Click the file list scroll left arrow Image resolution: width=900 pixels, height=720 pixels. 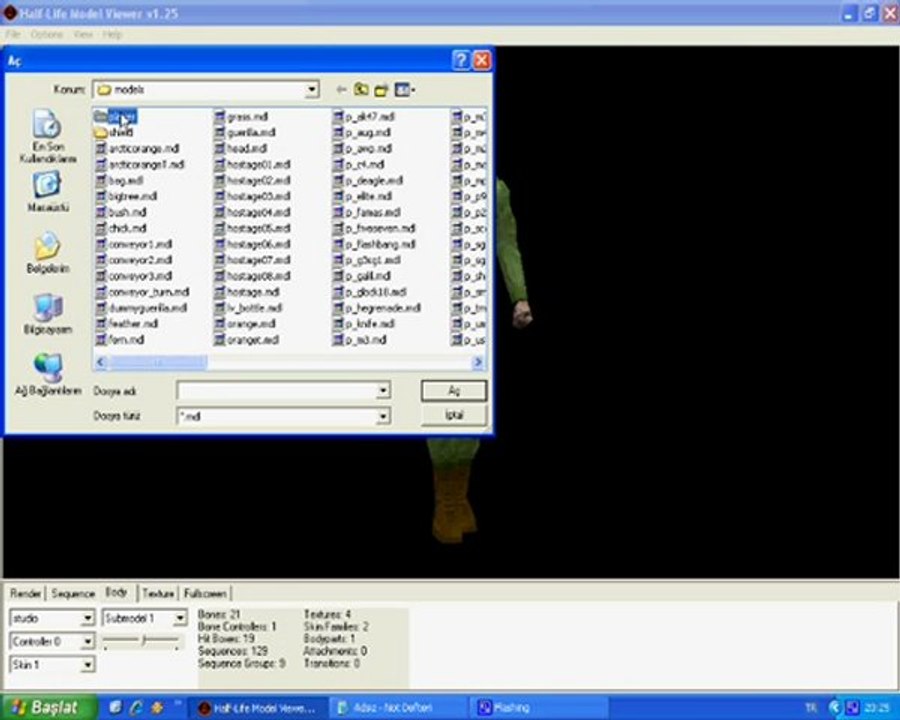101,362
